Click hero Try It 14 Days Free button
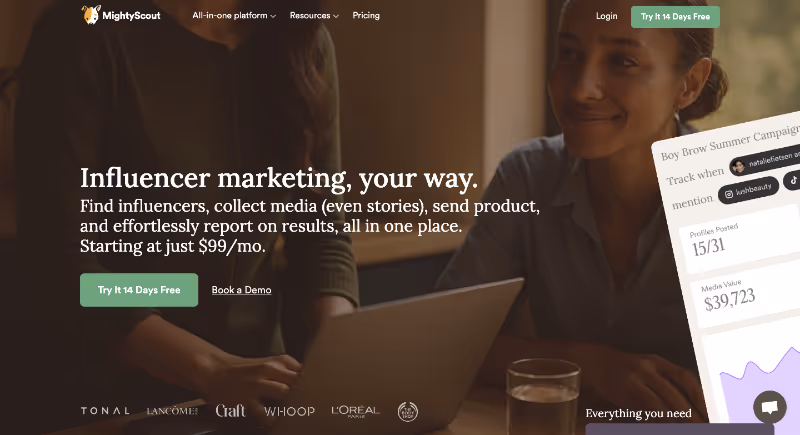800x435 pixels. (139, 290)
